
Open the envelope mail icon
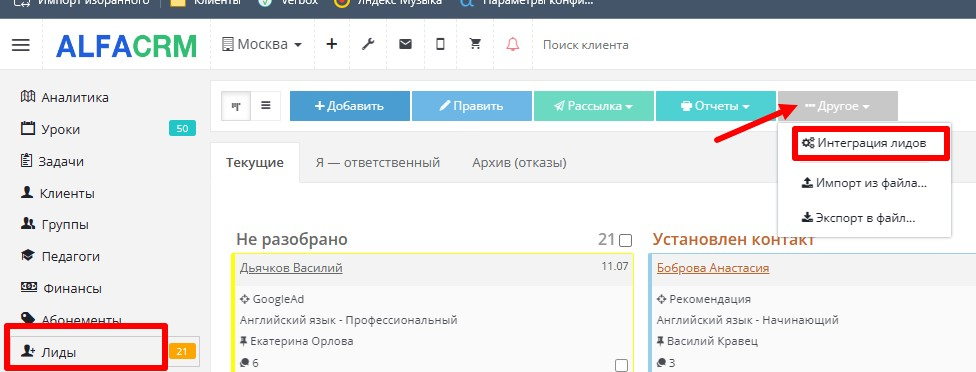405,44
